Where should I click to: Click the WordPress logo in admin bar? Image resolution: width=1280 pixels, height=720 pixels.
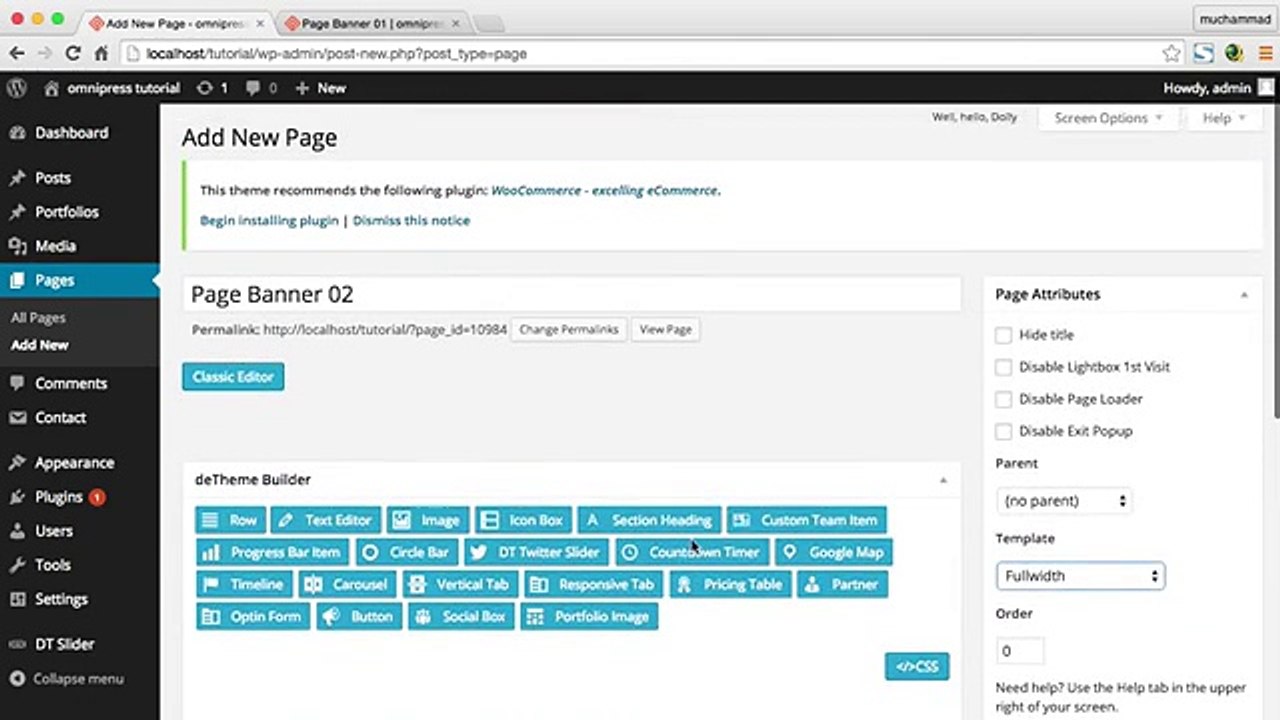[x=16, y=88]
